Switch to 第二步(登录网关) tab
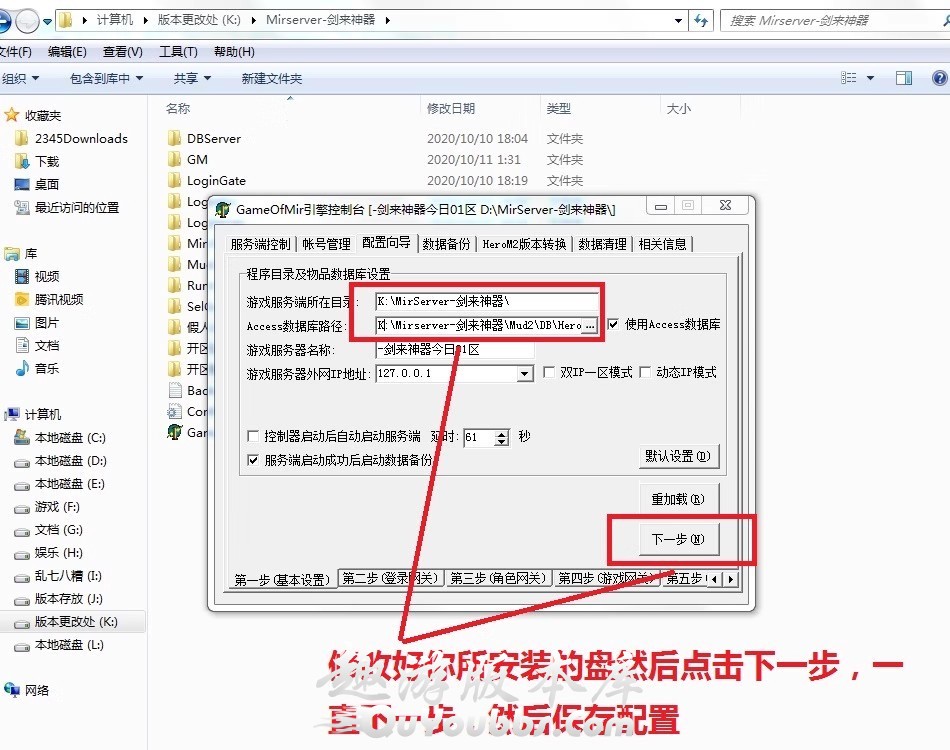 (389, 579)
